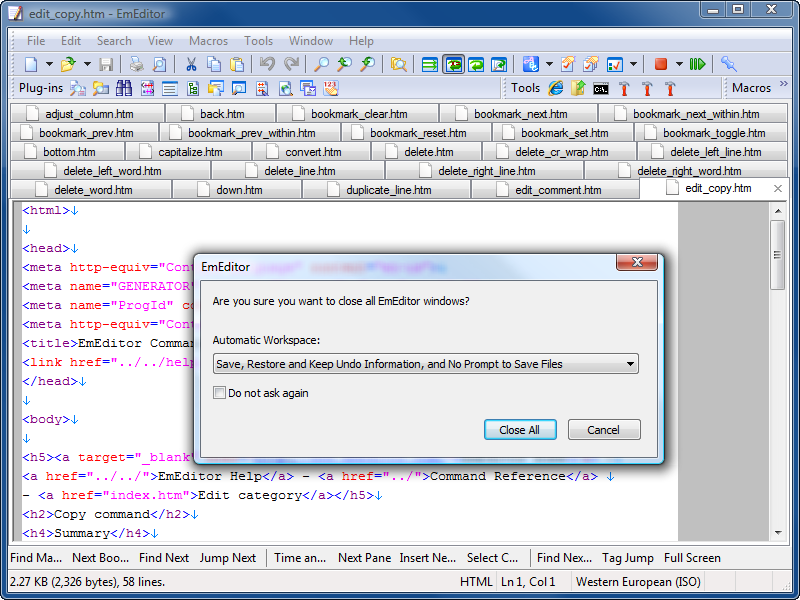Click Tag Jump in the bottom bar
The height and width of the screenshot is (600, 800).
click(628, 558)
